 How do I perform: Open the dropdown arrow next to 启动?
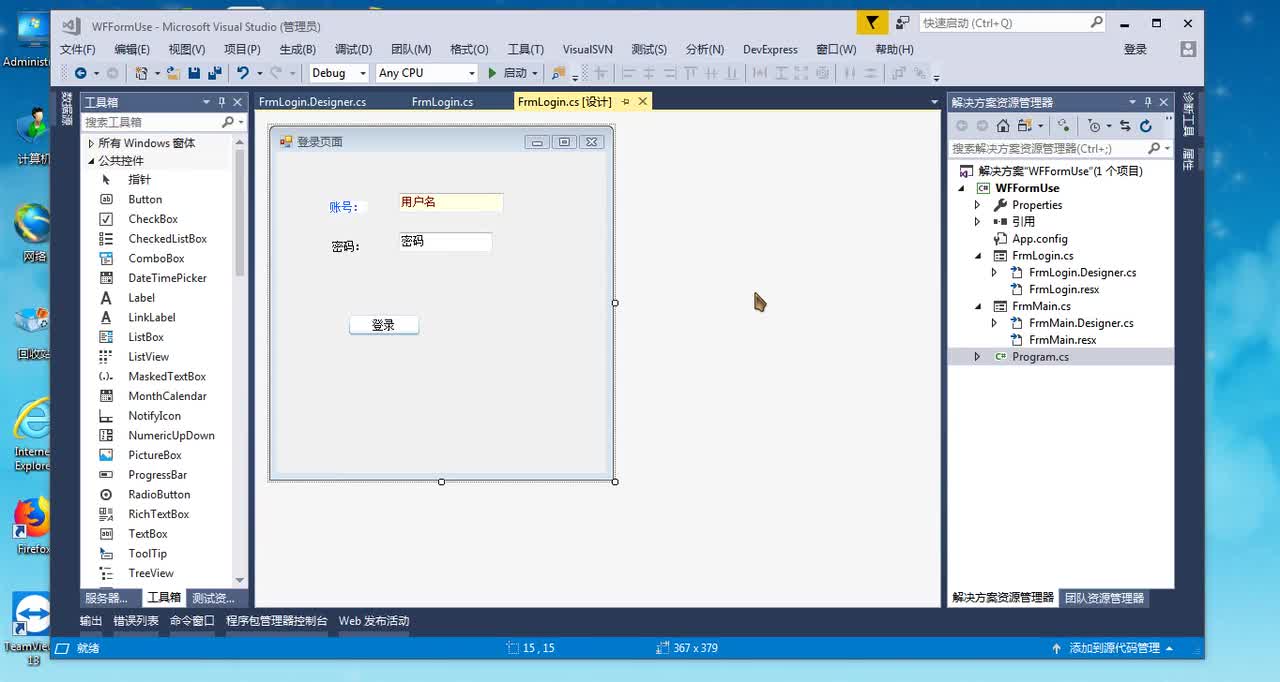[x=535, y=73]
